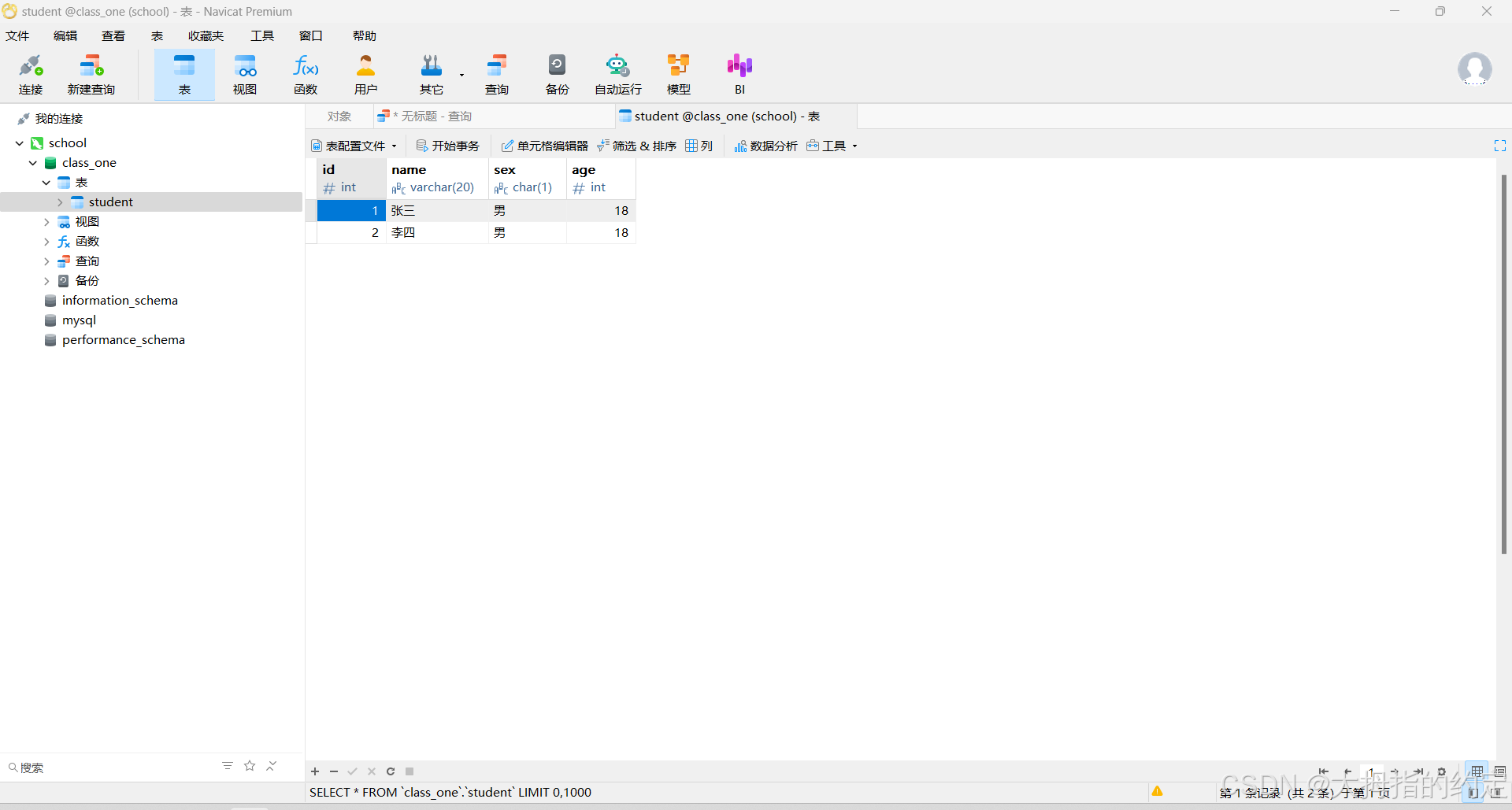Image resolution: width=1512 pixels, height=810 pixels.
Task: Click the 自动运行 (Automation) robot icon
Action: (x=617, y=74)
